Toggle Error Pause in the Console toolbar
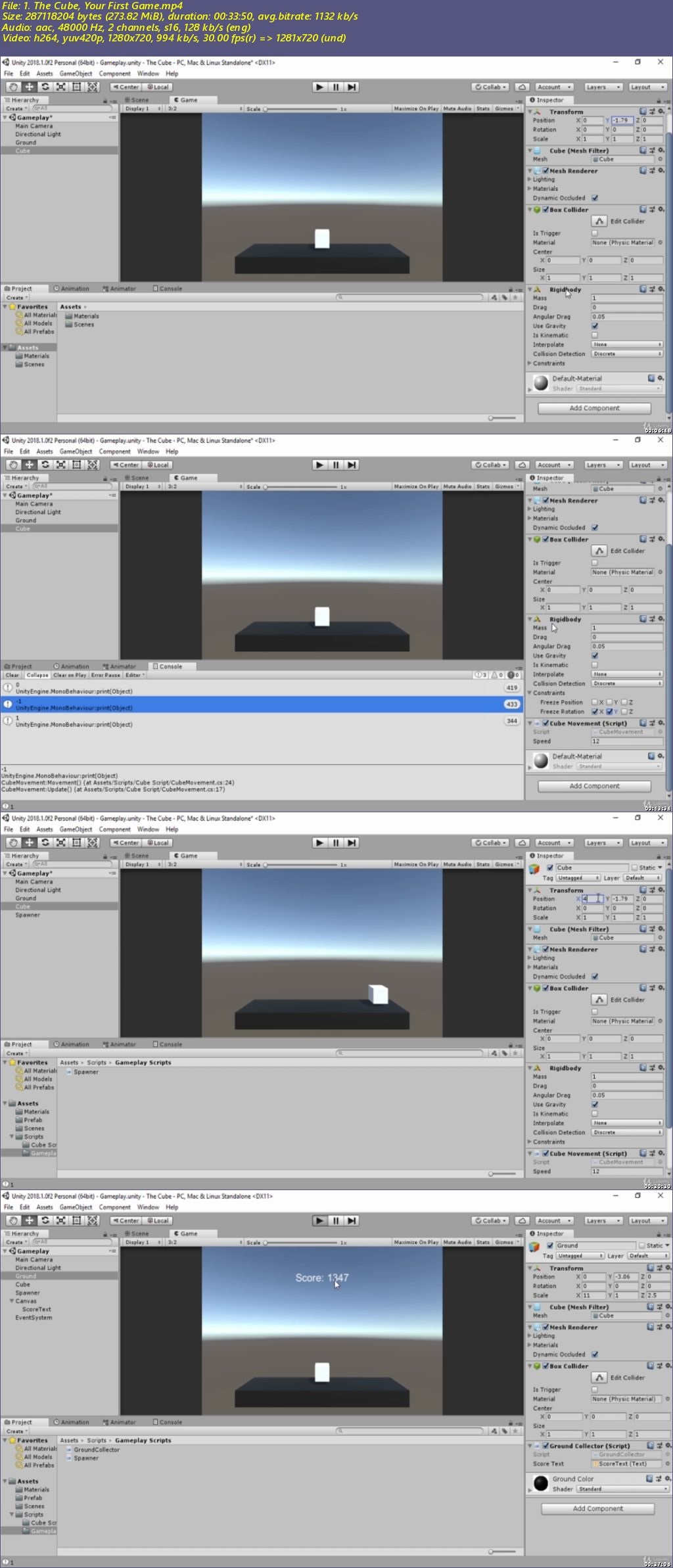The image size is (673, 1568). pos(106,675)
